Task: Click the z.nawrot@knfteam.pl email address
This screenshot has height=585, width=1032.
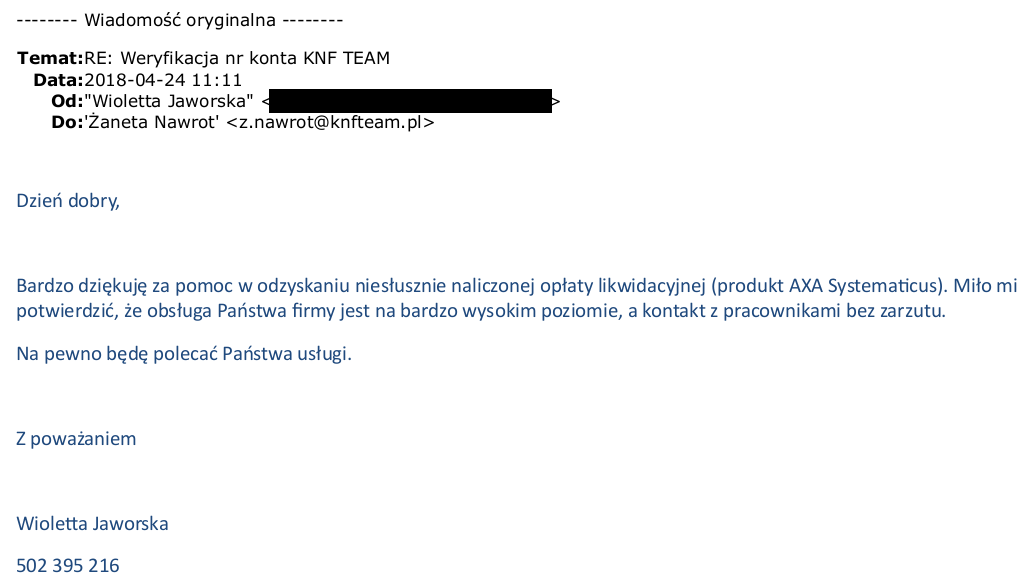Action: (330, 122)
